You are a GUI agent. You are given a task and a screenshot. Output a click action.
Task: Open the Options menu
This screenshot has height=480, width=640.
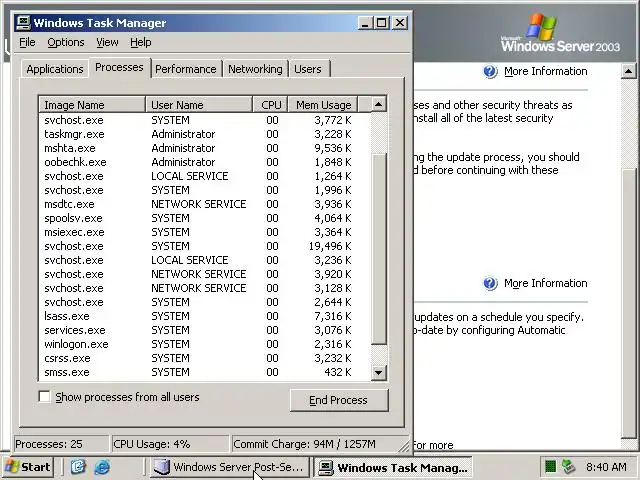point(66,42)
